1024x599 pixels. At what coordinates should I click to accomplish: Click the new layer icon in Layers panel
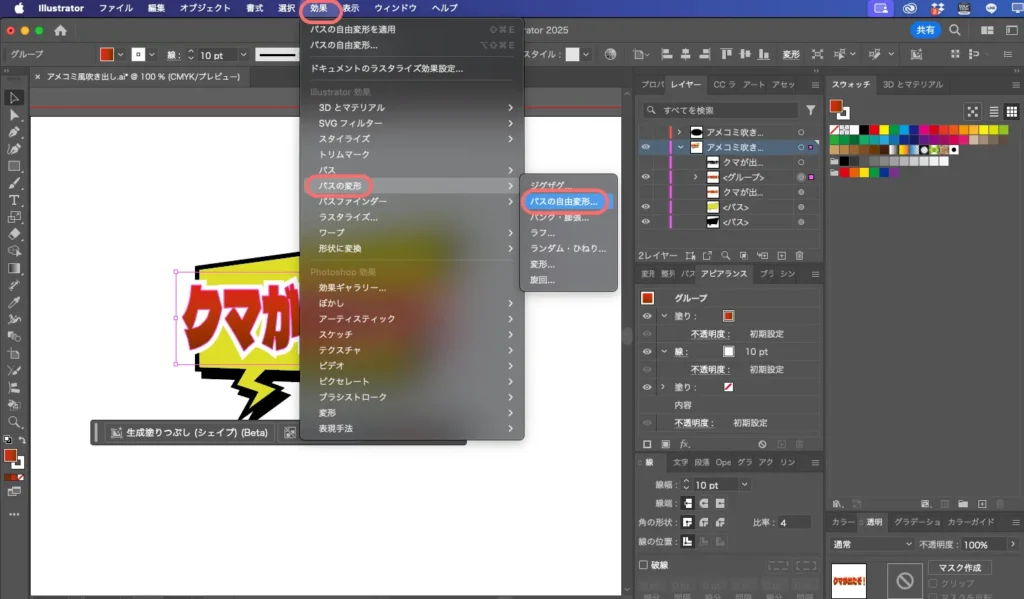pyautogui.click(x=782, y=255)
